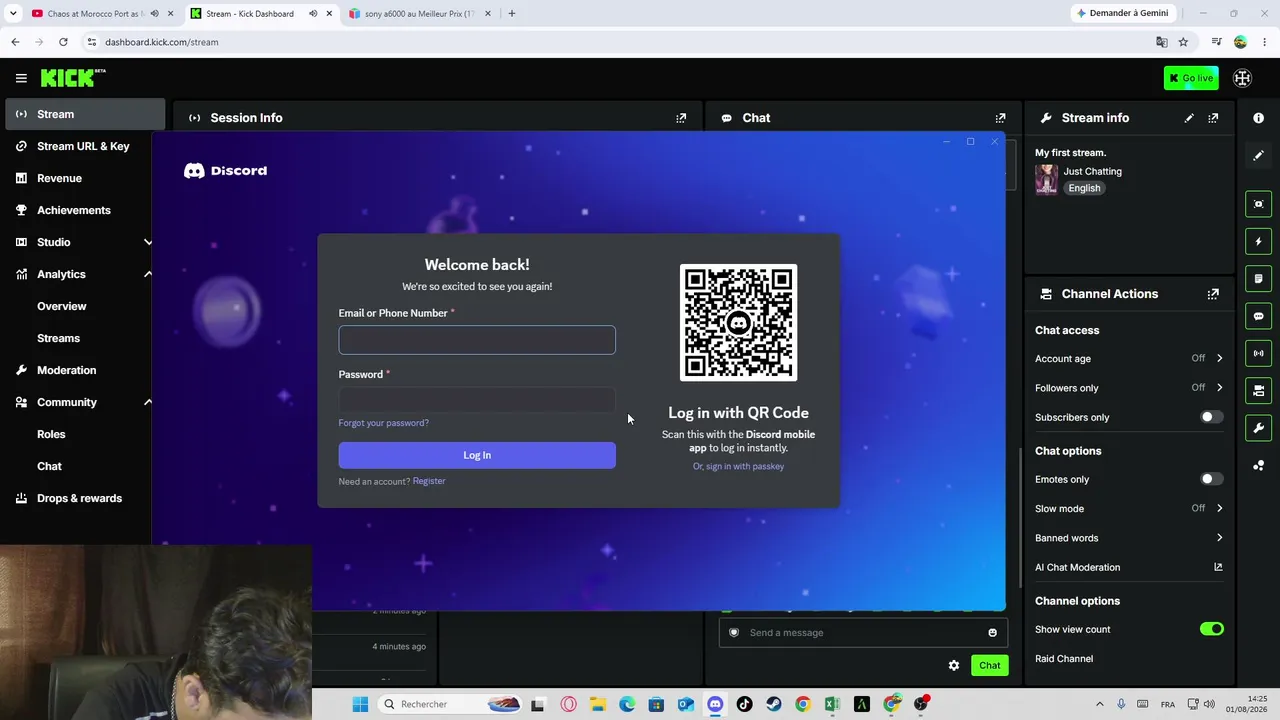The image size is (1280, 720).
Task: Open Stream URL & Key page
Action: (x=85, y=146)
